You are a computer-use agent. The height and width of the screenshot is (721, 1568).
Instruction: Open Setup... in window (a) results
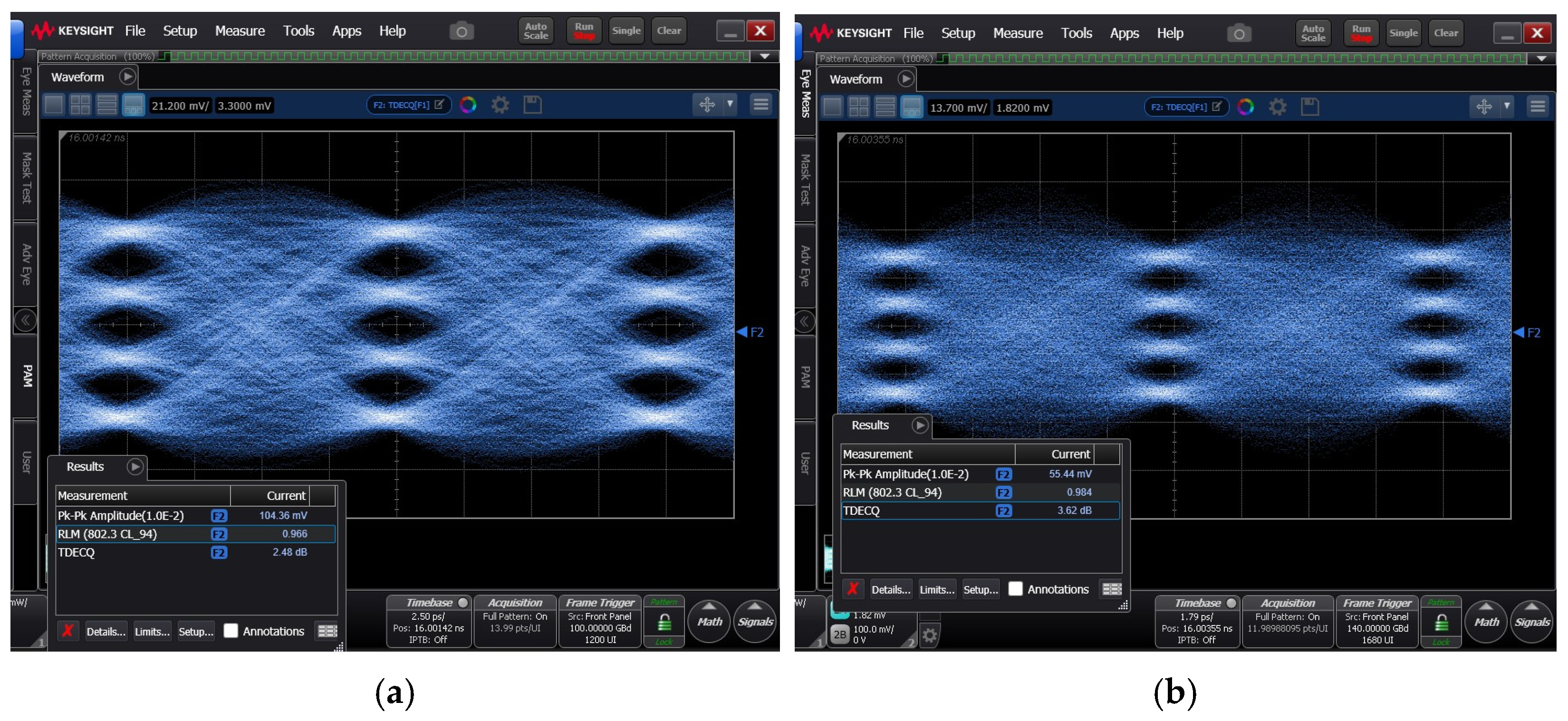coord(196,631)
